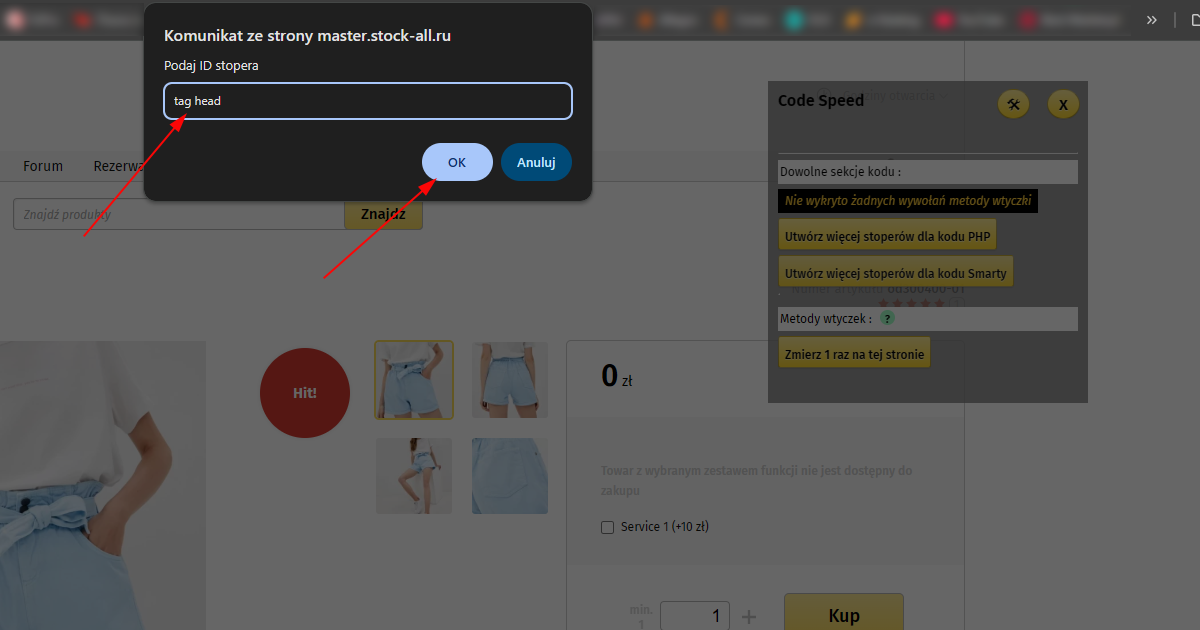
Task: Click Zmierz 1 raz na tej stronie
Action: tap(854, 353)
